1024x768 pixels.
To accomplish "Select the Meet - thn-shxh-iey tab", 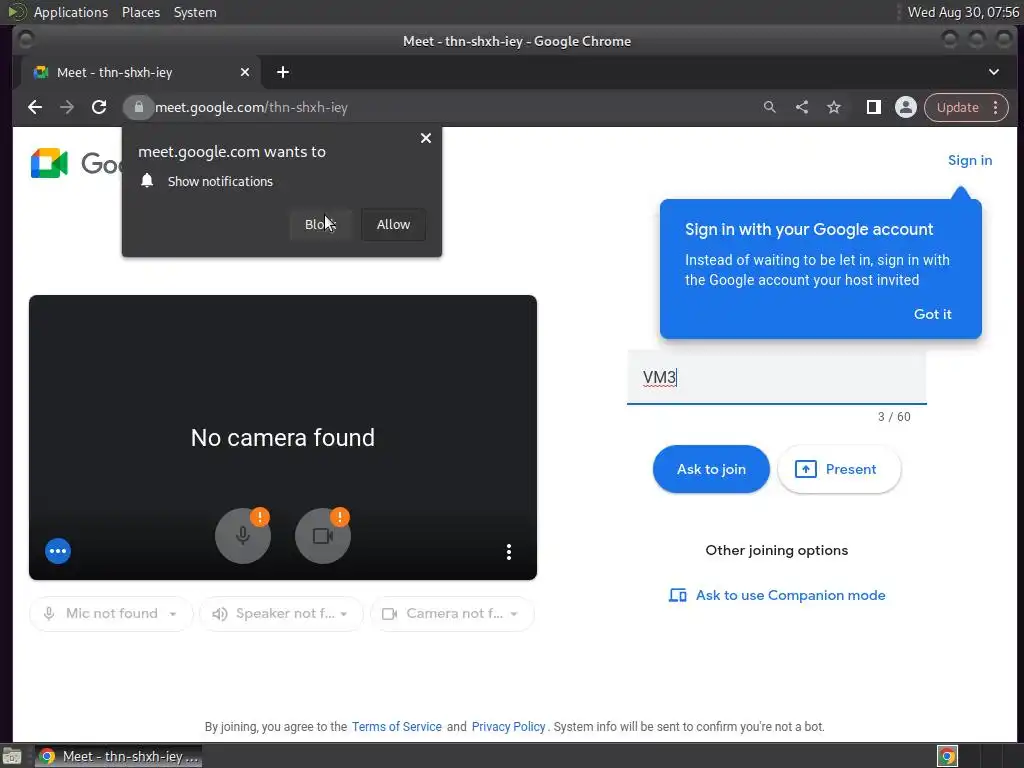I will (140, 72).
